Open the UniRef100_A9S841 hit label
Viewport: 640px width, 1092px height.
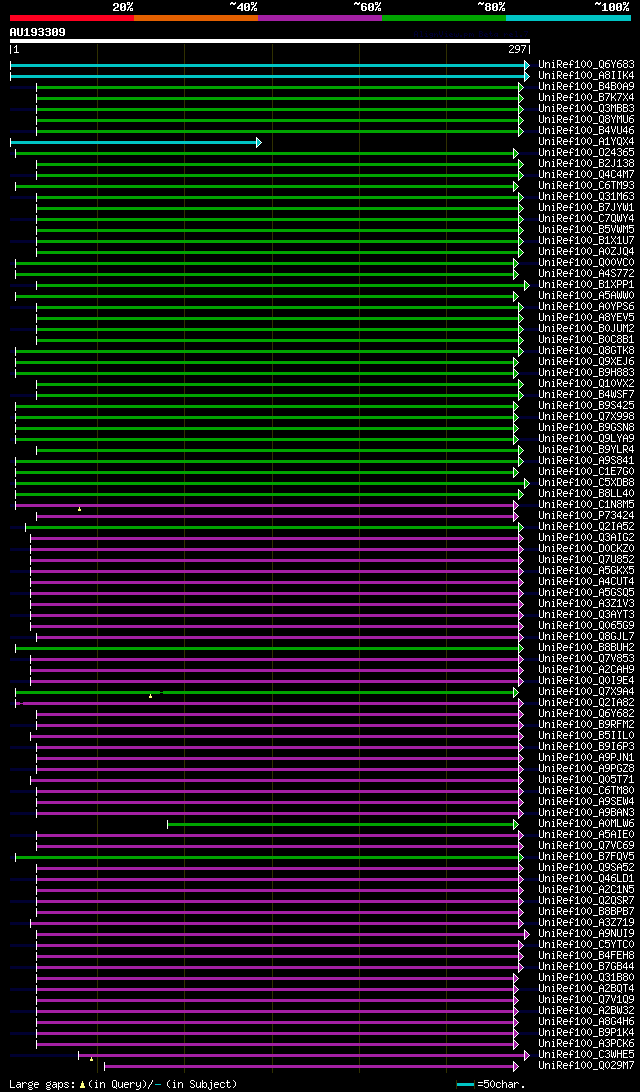pos(586,461)
